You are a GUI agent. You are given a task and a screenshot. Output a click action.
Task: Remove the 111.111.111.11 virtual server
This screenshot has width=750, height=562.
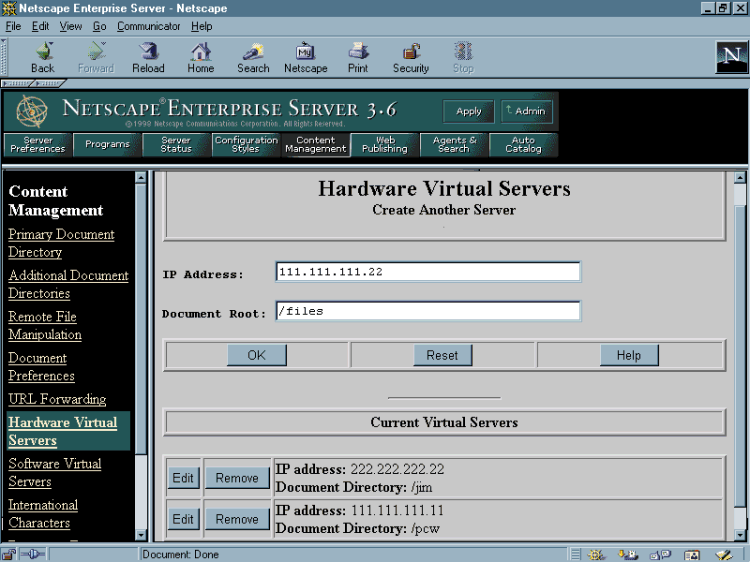coord(237,519)
